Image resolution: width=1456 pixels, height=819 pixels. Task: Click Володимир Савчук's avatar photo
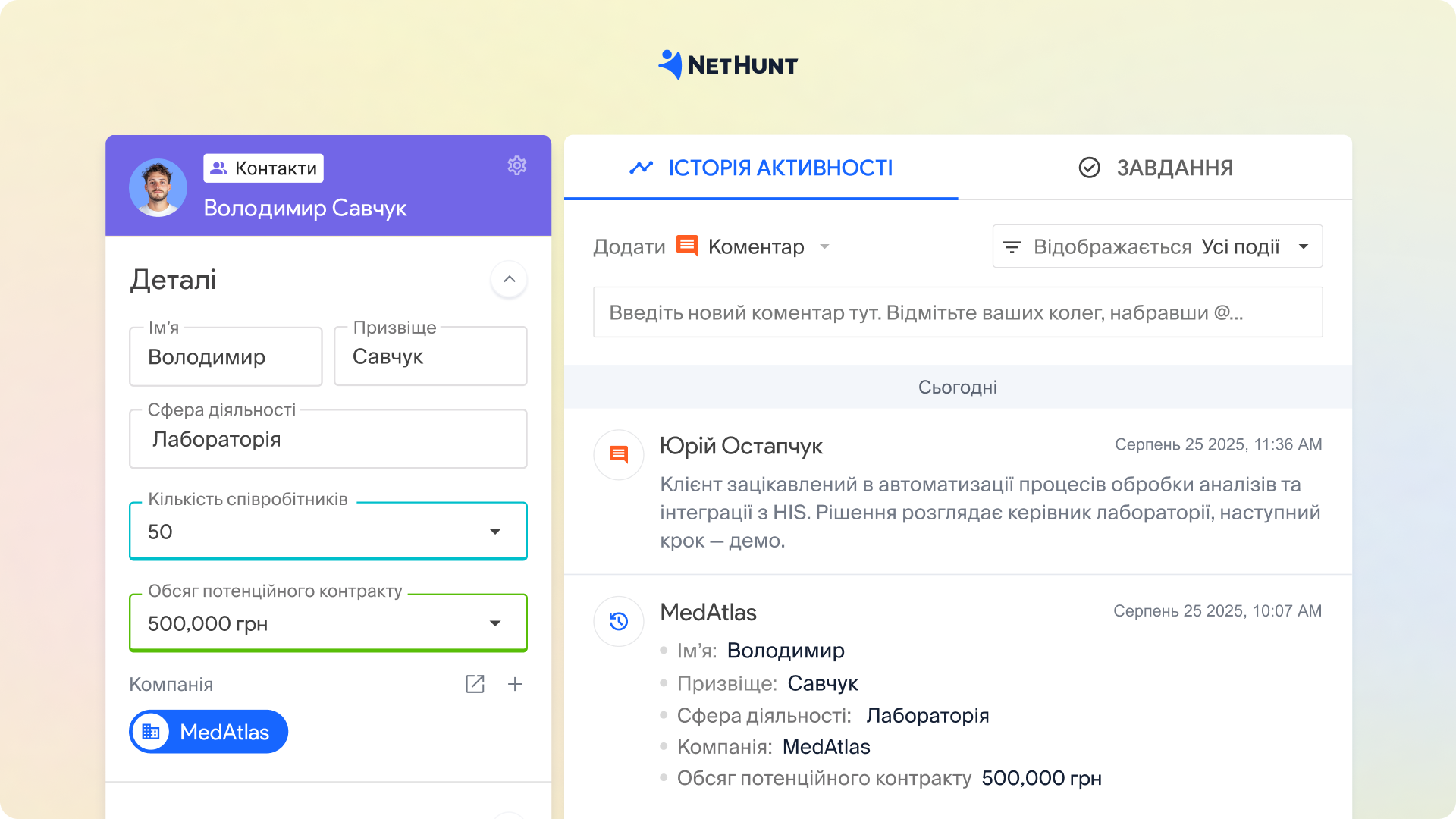click(x=158, y=187)
